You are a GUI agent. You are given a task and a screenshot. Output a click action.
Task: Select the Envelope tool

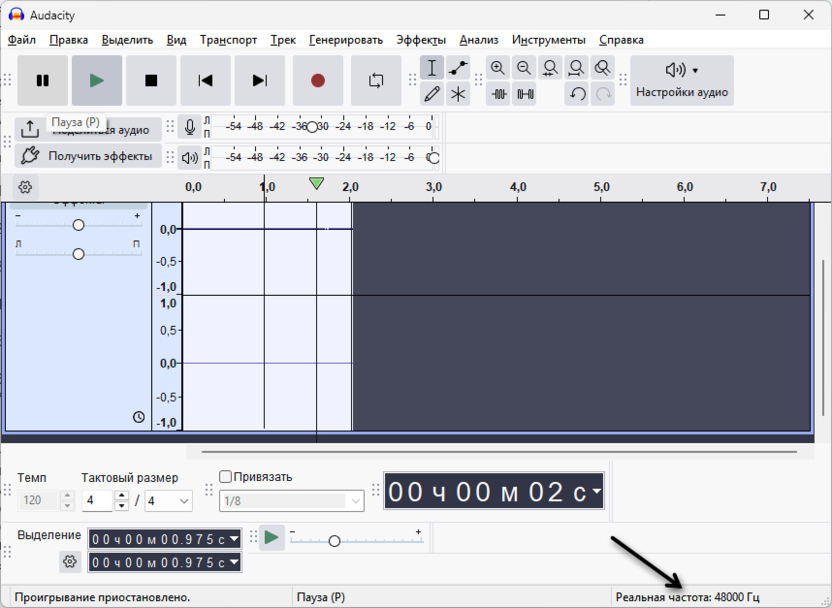click(x=456, y=68)
